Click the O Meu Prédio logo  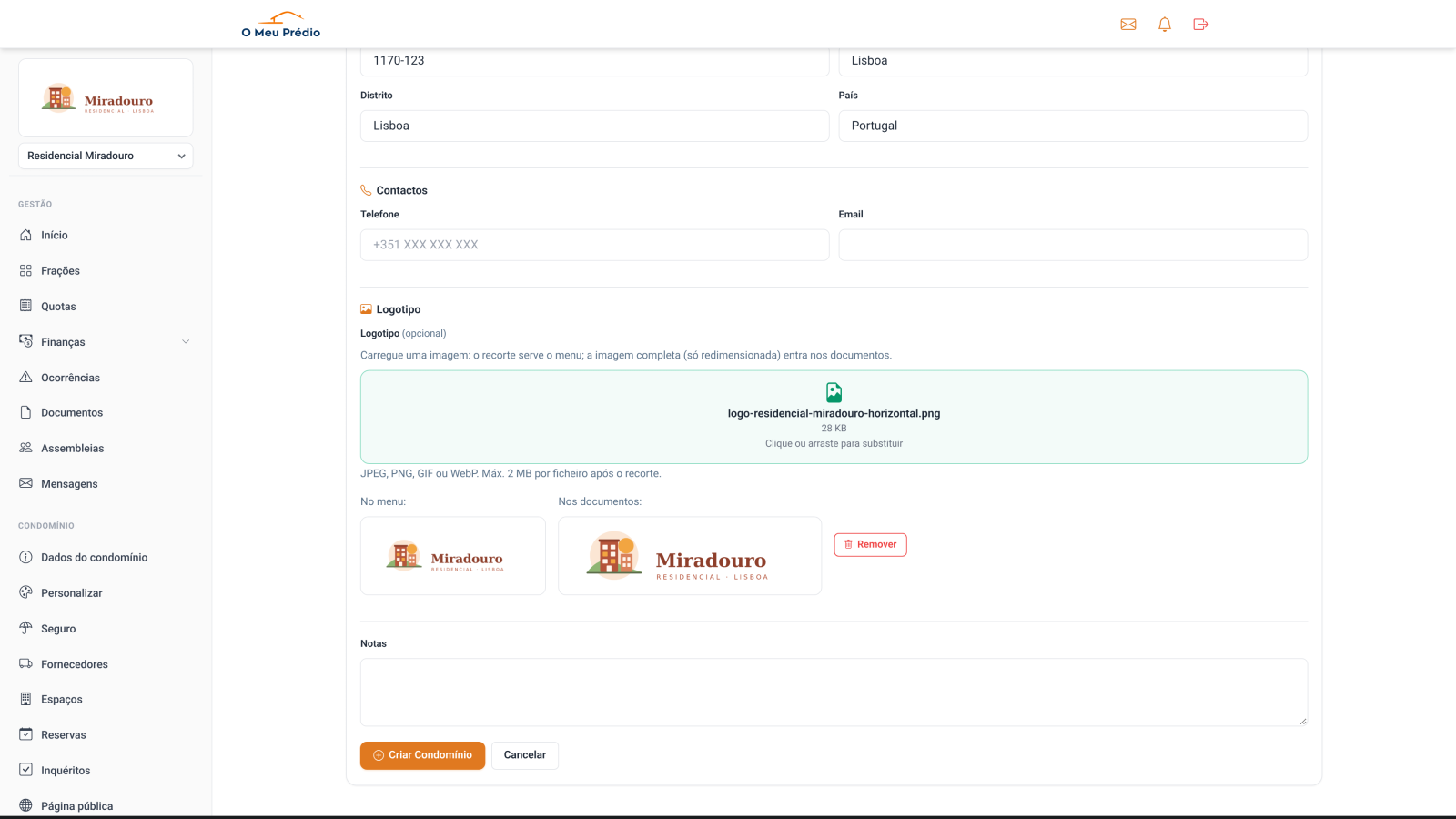click(x=281, y=25)
